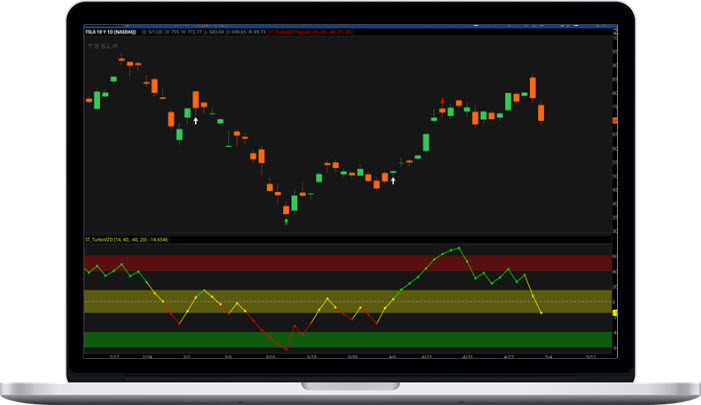Image resolution: width=701 pixels, height=405 pixels.
Task: Click the yellow value marker on indicator axis
Action: 614,313
